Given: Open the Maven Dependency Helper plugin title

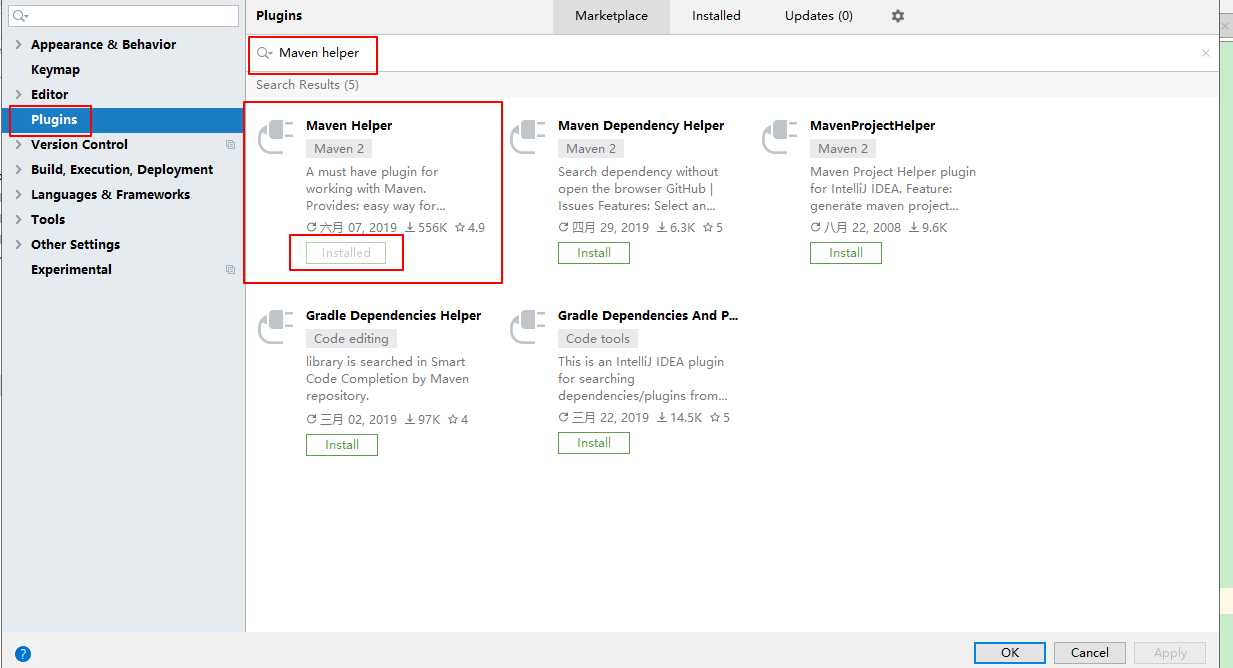Looking at the screenshot, I should coord(641,126).
